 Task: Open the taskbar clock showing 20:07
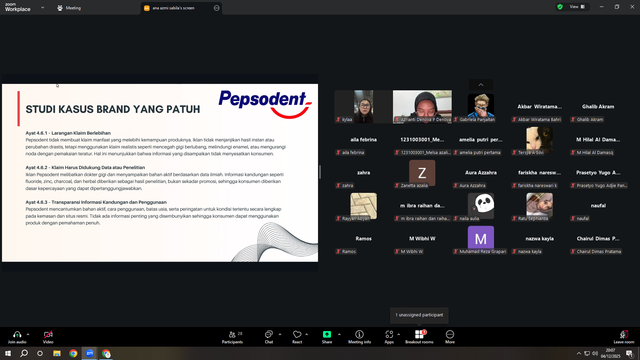[610, 353]
